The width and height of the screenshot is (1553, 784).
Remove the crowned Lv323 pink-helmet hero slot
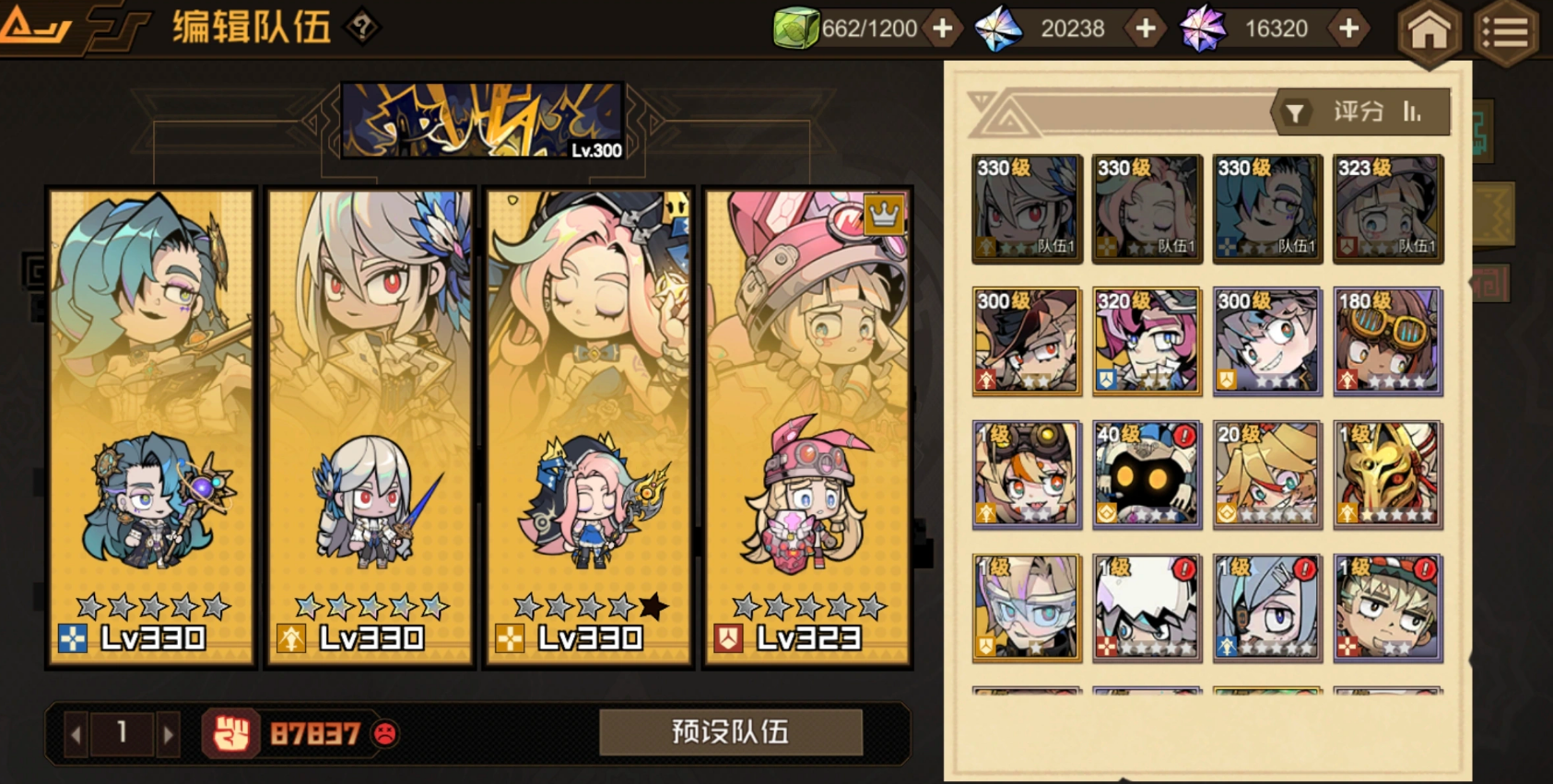coord(807,427)
